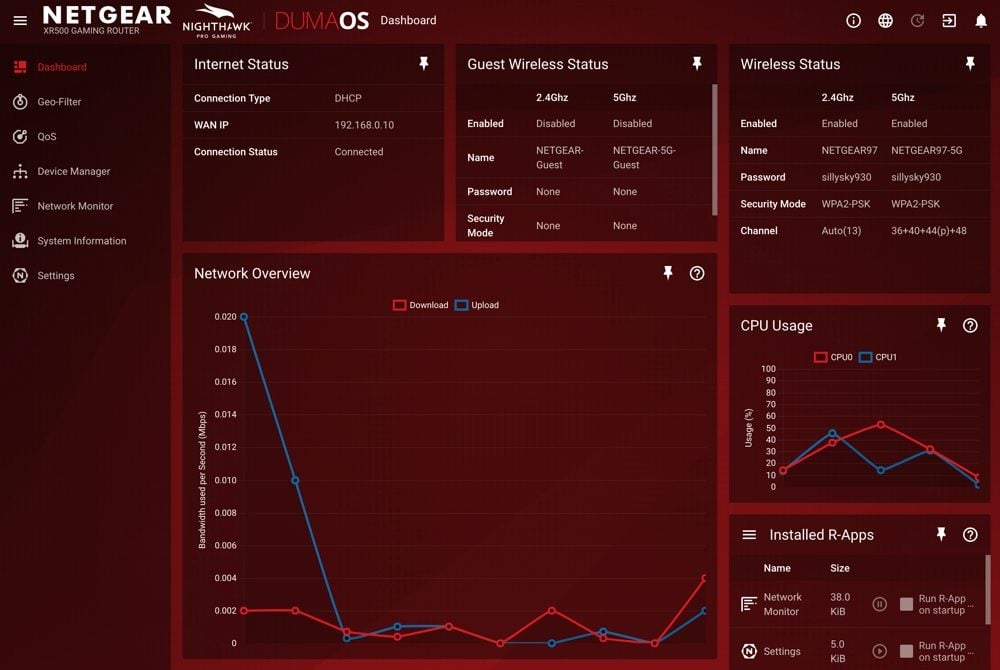Click the Guest Wireless Status panel scrollbar

coord(714,150)
